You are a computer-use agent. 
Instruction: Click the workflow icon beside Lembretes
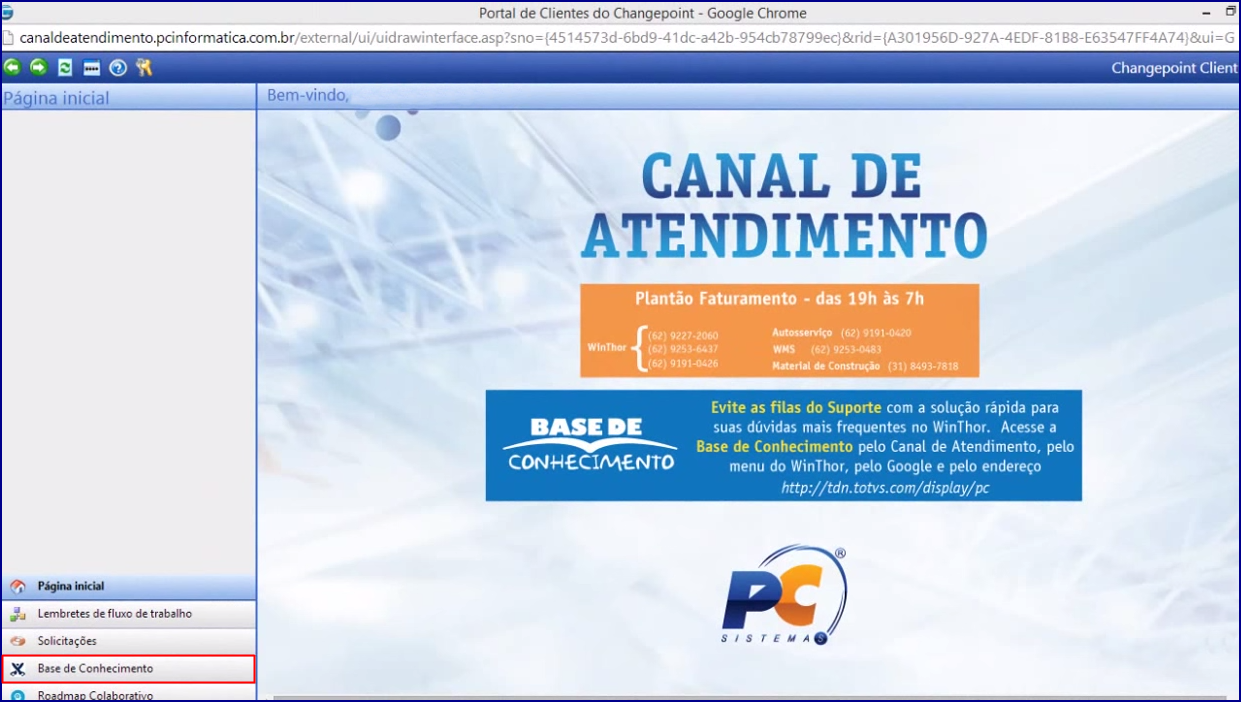[17, 614]
